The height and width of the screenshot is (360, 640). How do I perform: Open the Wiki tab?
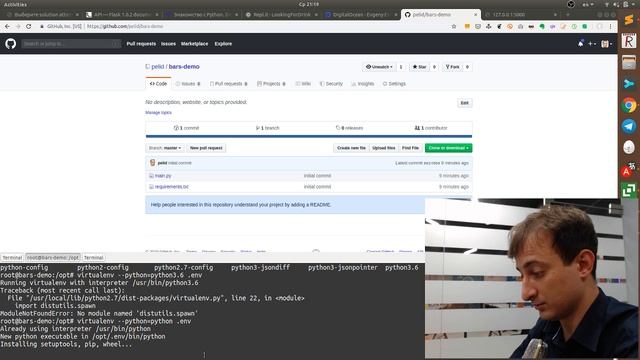click(303, 84)
